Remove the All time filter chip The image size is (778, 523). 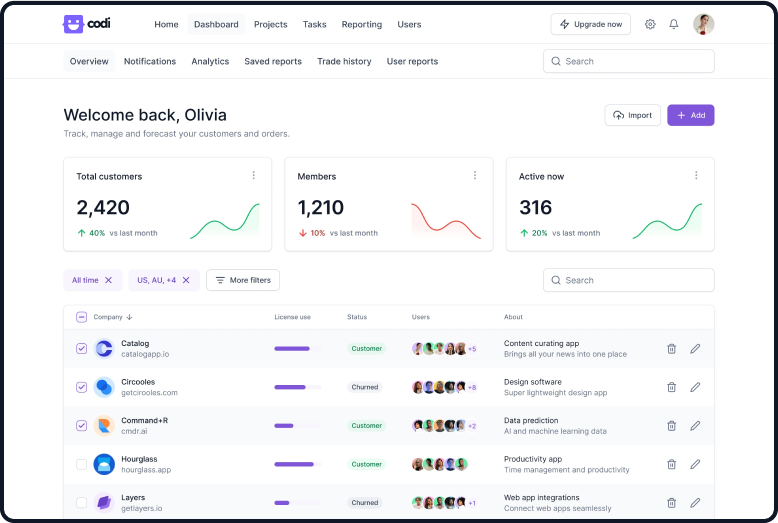(109, 280)
